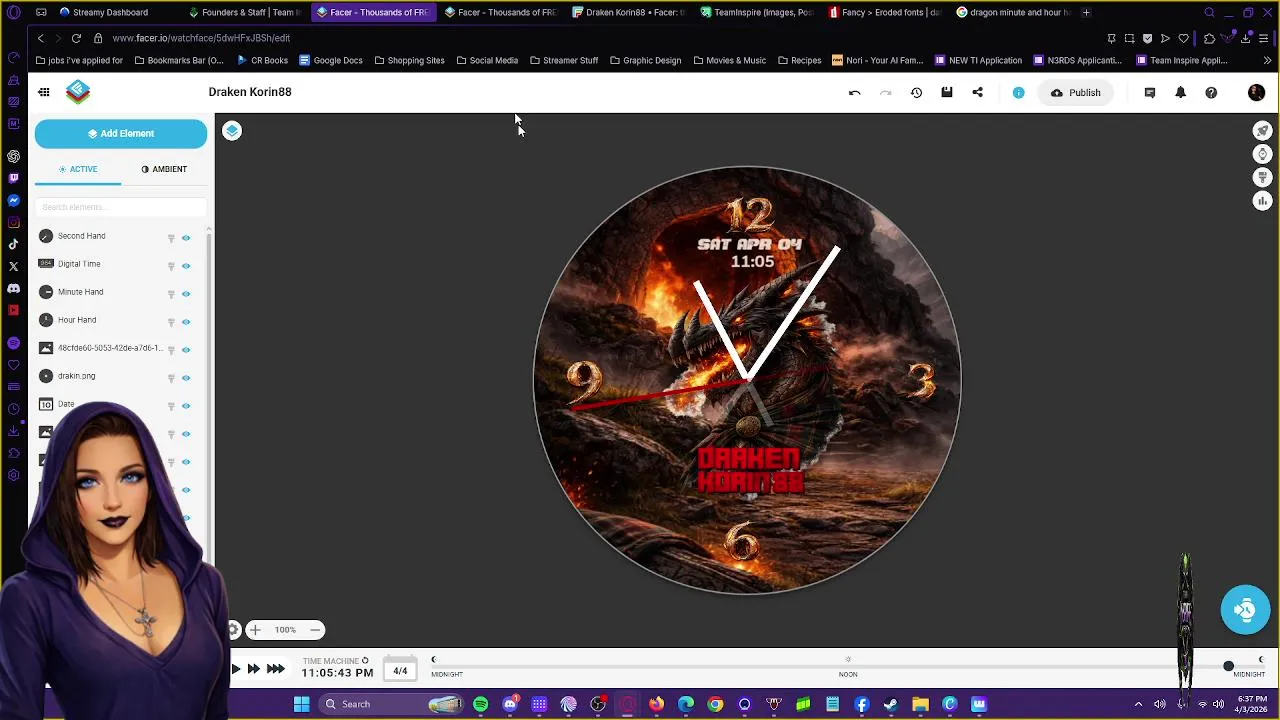Click the Facer logo
This screenshot has height=720, width=1280.
[x=78, y=92]
